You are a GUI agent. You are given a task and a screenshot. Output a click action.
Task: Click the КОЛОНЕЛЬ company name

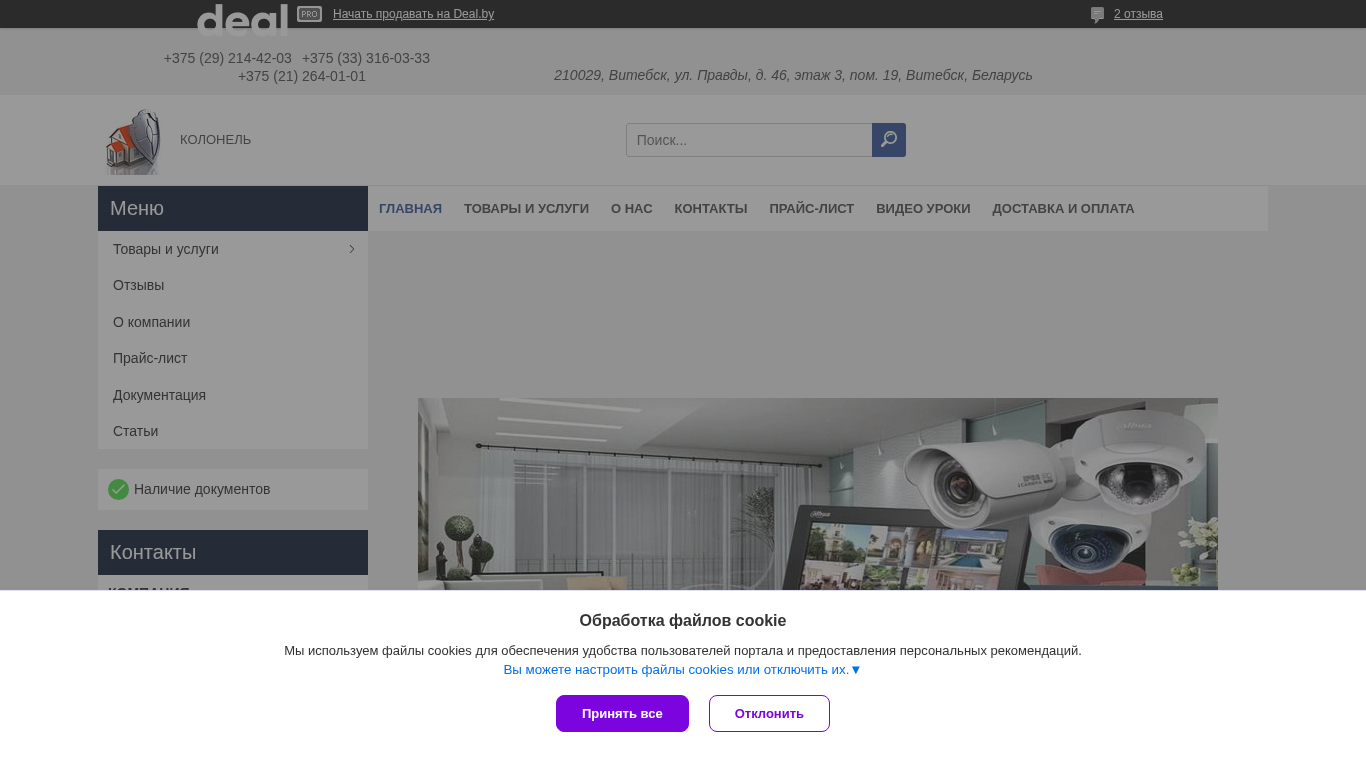click(216, 140)
